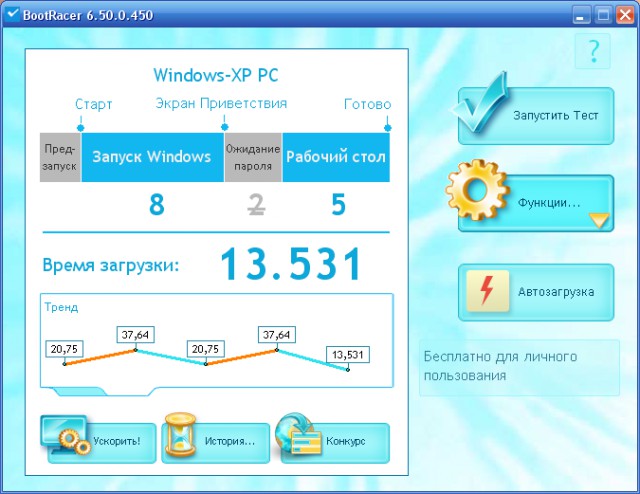Click the golden gear icon for Функции

[478, 190]
